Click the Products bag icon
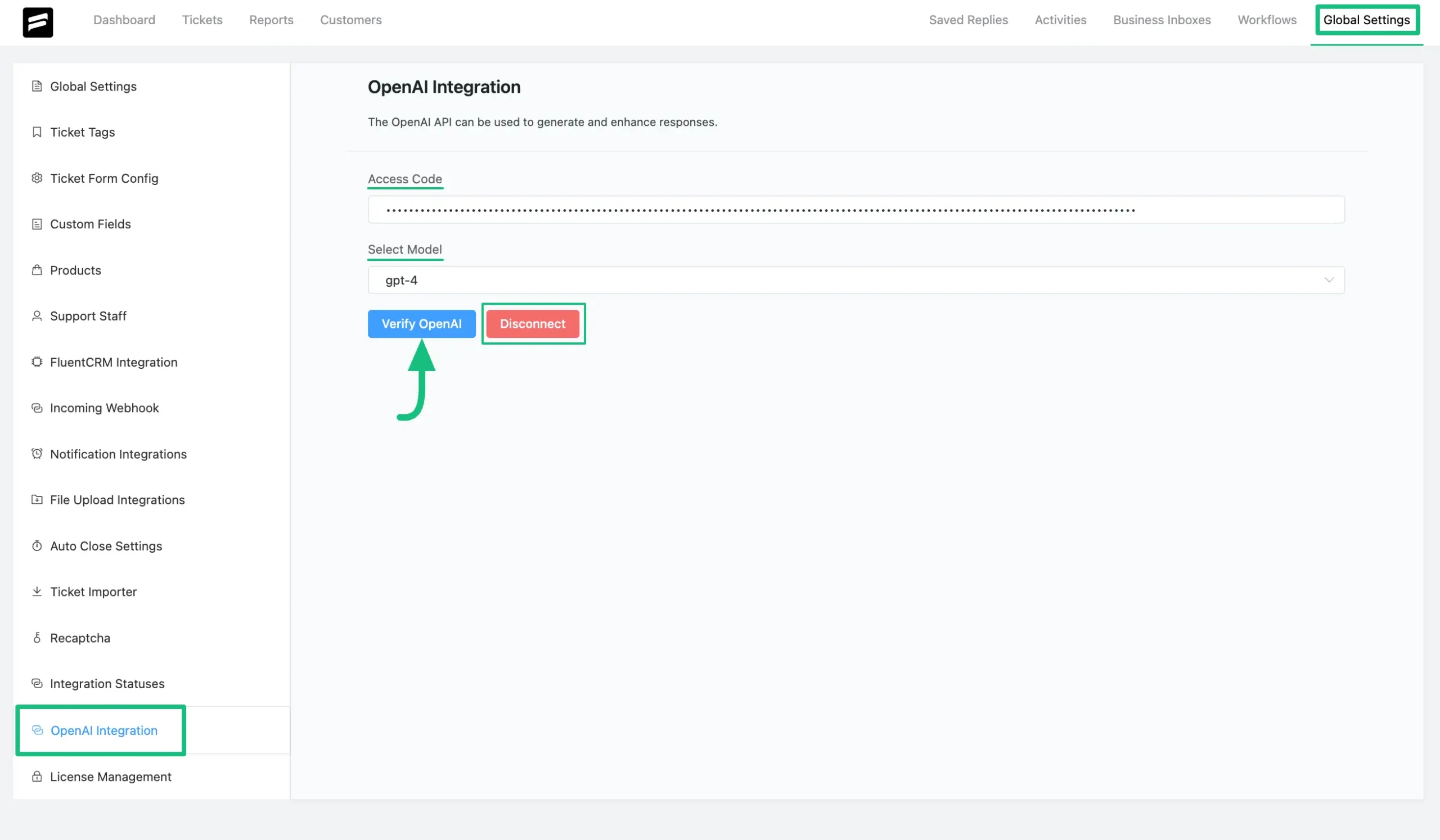Image resolution: width=1440 pixels, height=840 pixels. tap(37, 270)
